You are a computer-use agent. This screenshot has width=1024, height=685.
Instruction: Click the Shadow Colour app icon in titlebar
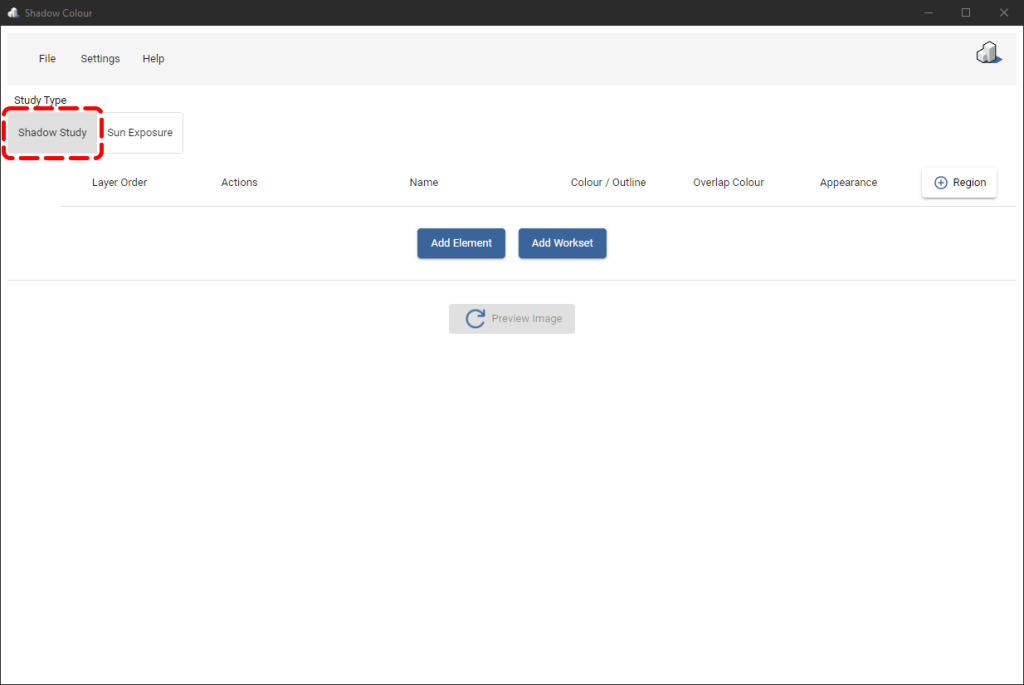[13, 12]
